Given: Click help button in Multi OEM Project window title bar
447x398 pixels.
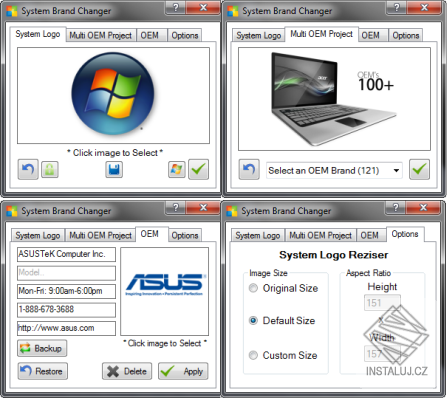Looking at the screenshot, I should [397, 7].
